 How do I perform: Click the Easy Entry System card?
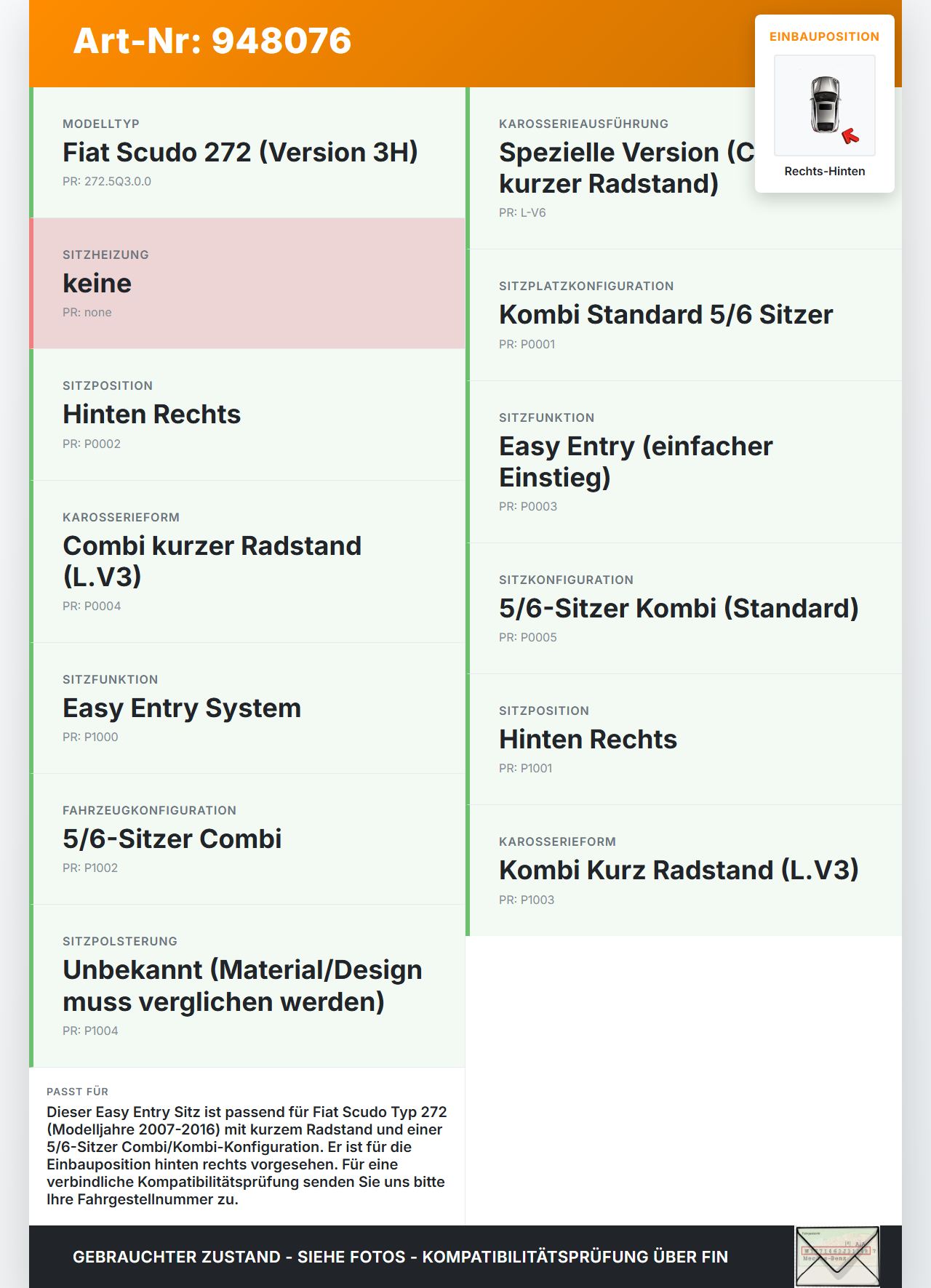click(x=247, y=708)
